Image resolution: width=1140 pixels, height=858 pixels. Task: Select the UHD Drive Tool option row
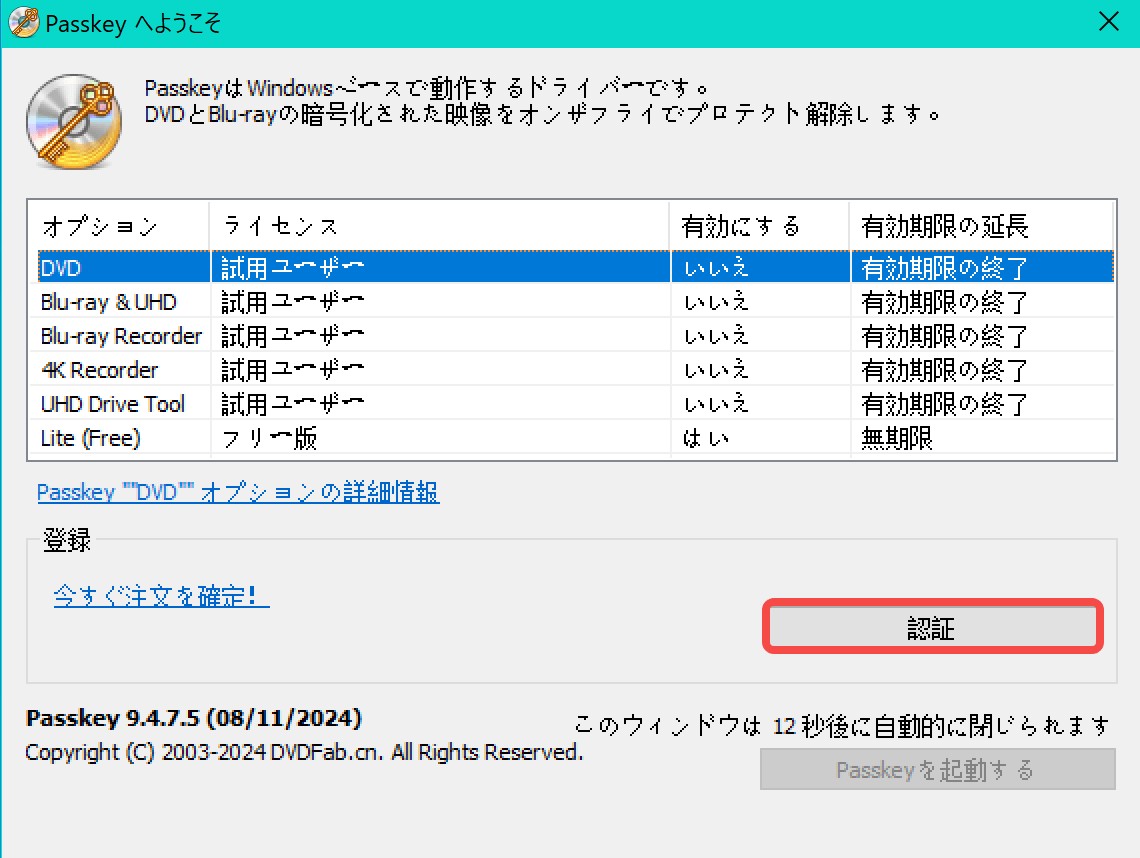pyautogui.click(x=575, y=404)
